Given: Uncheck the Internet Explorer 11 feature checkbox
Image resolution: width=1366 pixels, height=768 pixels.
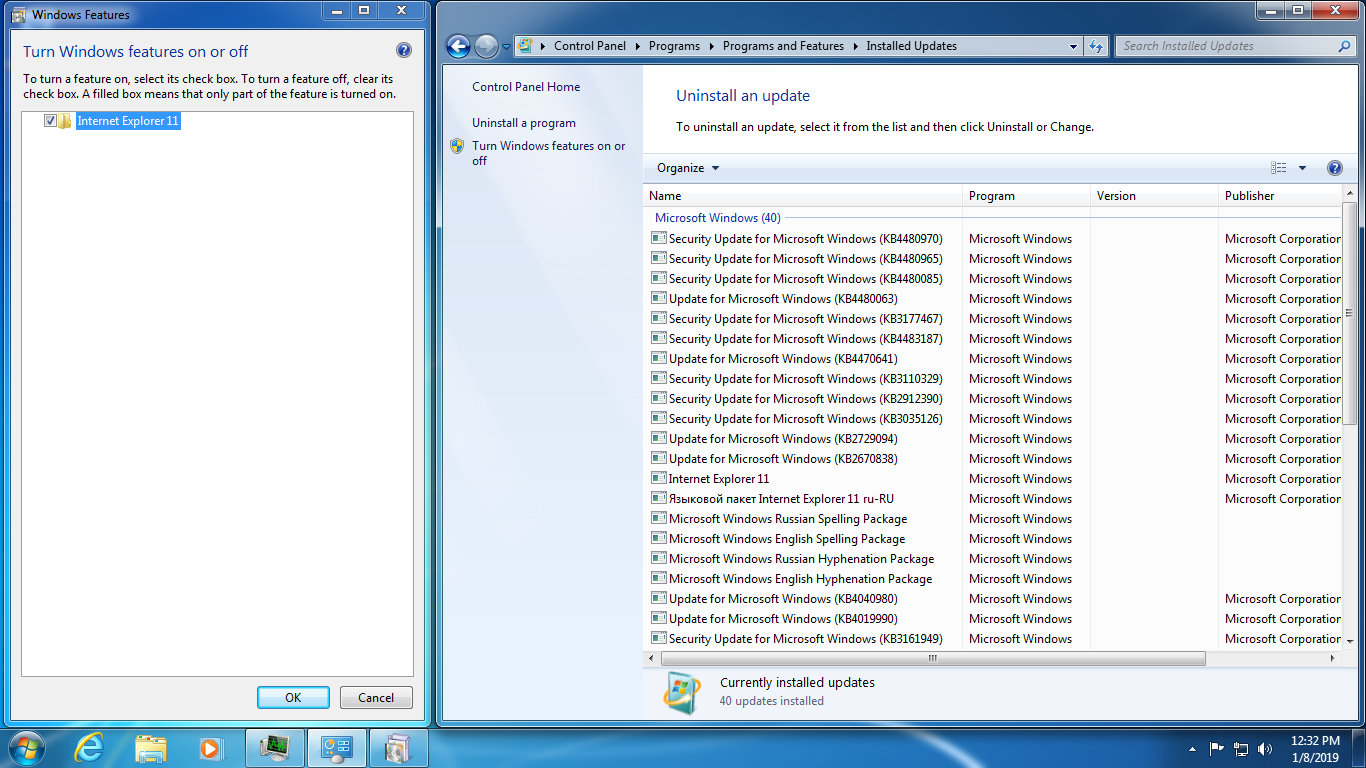Looking at the screenshot, I should coord(51,121).
